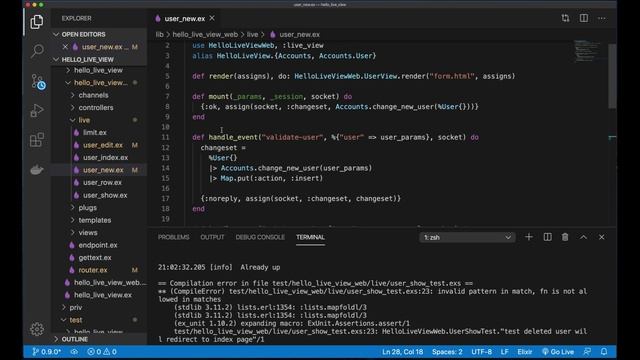
Task: Open endpoint.ex in the file tree
Action: (98, 245)
